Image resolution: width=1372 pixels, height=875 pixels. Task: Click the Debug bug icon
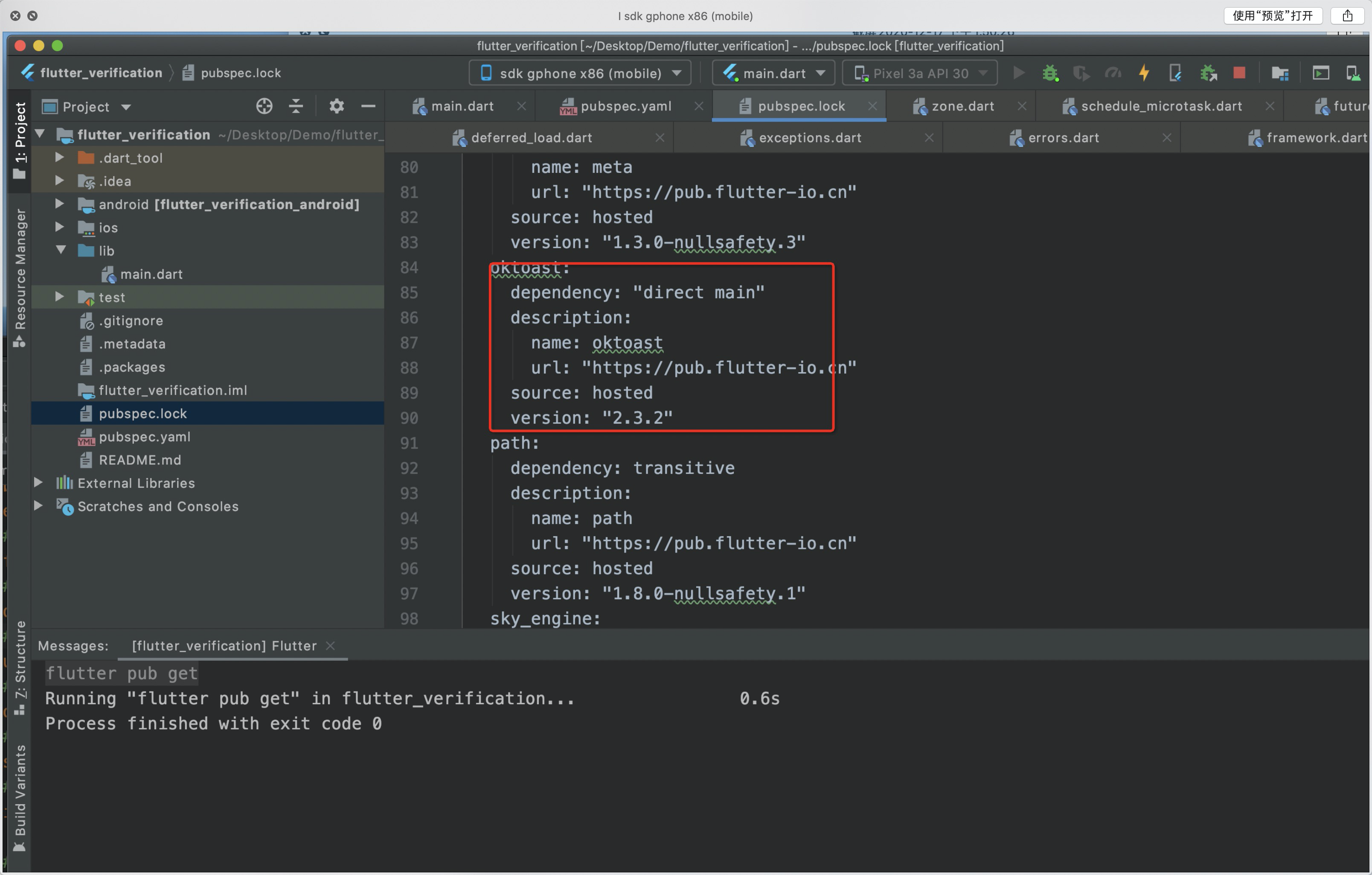point(1050,73)
